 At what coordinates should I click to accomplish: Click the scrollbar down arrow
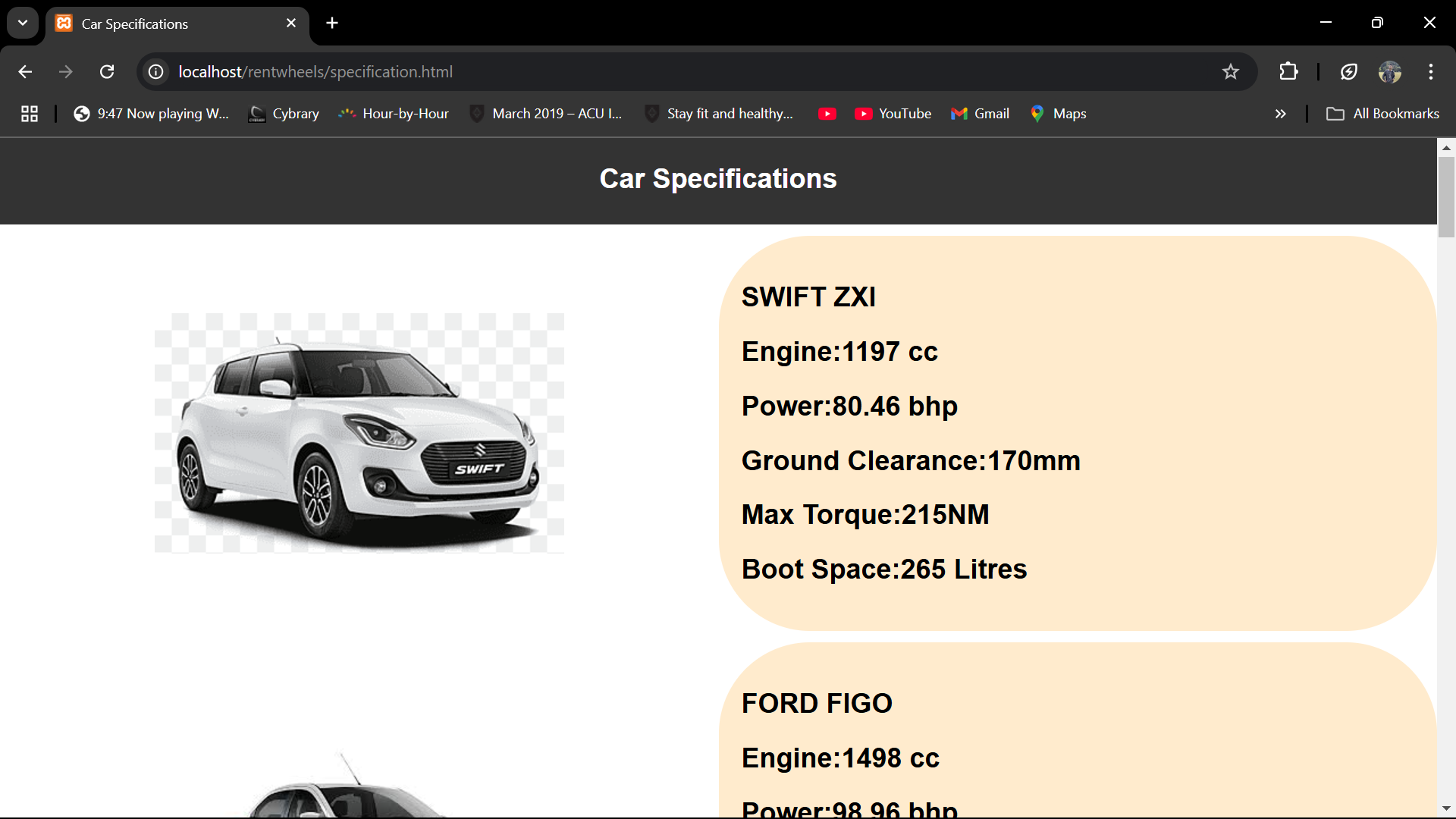click(x=1446, y=808)
